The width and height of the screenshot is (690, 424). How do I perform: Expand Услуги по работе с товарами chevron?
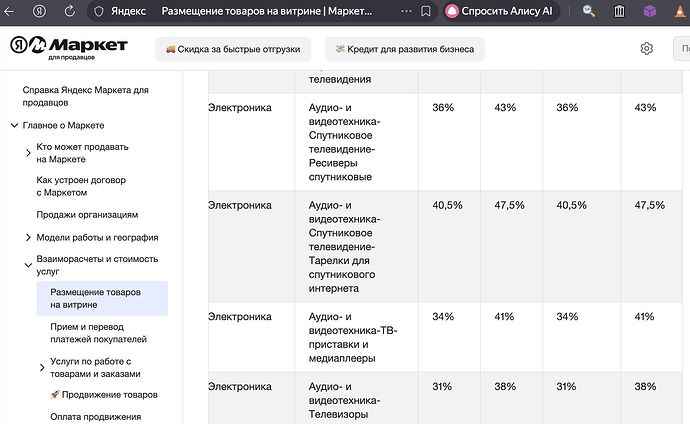(42, 367)
